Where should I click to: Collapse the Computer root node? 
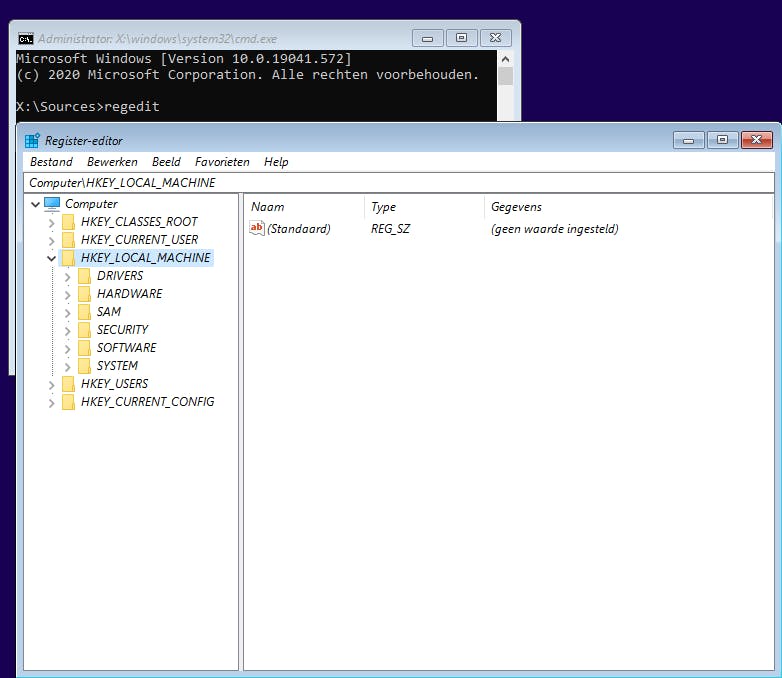[35, 204]
